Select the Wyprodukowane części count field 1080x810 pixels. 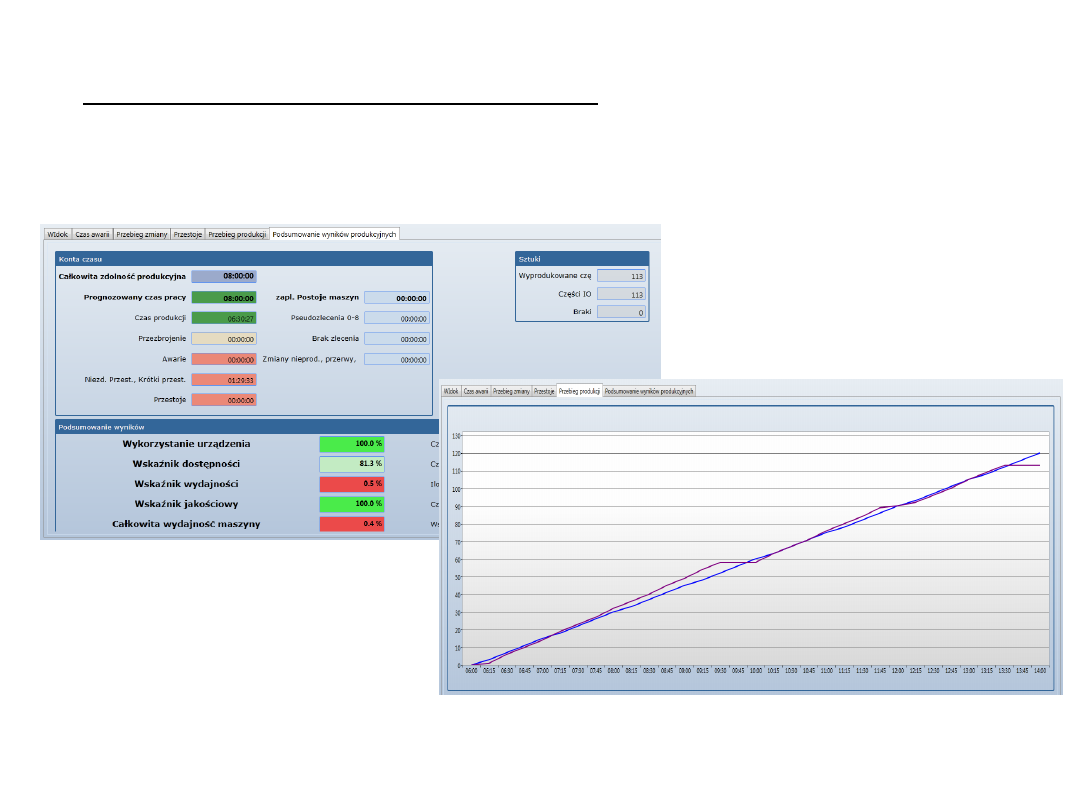[621, 275]
